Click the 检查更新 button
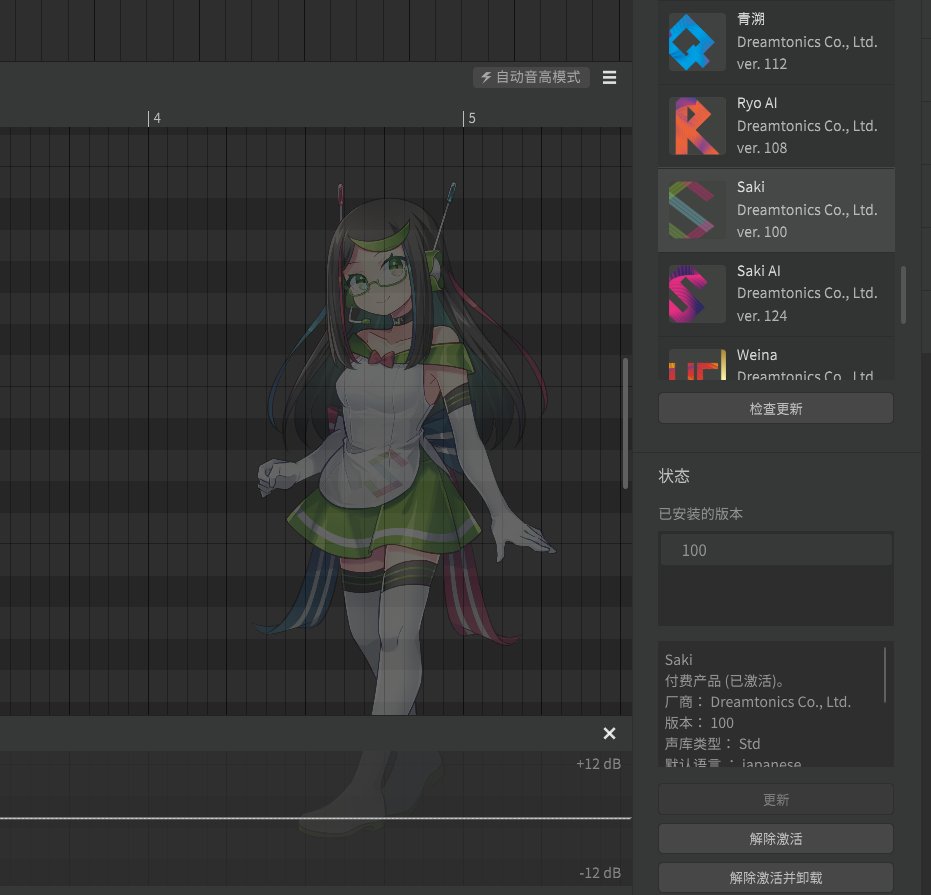 pyautogui.click(x=775, y=409)
